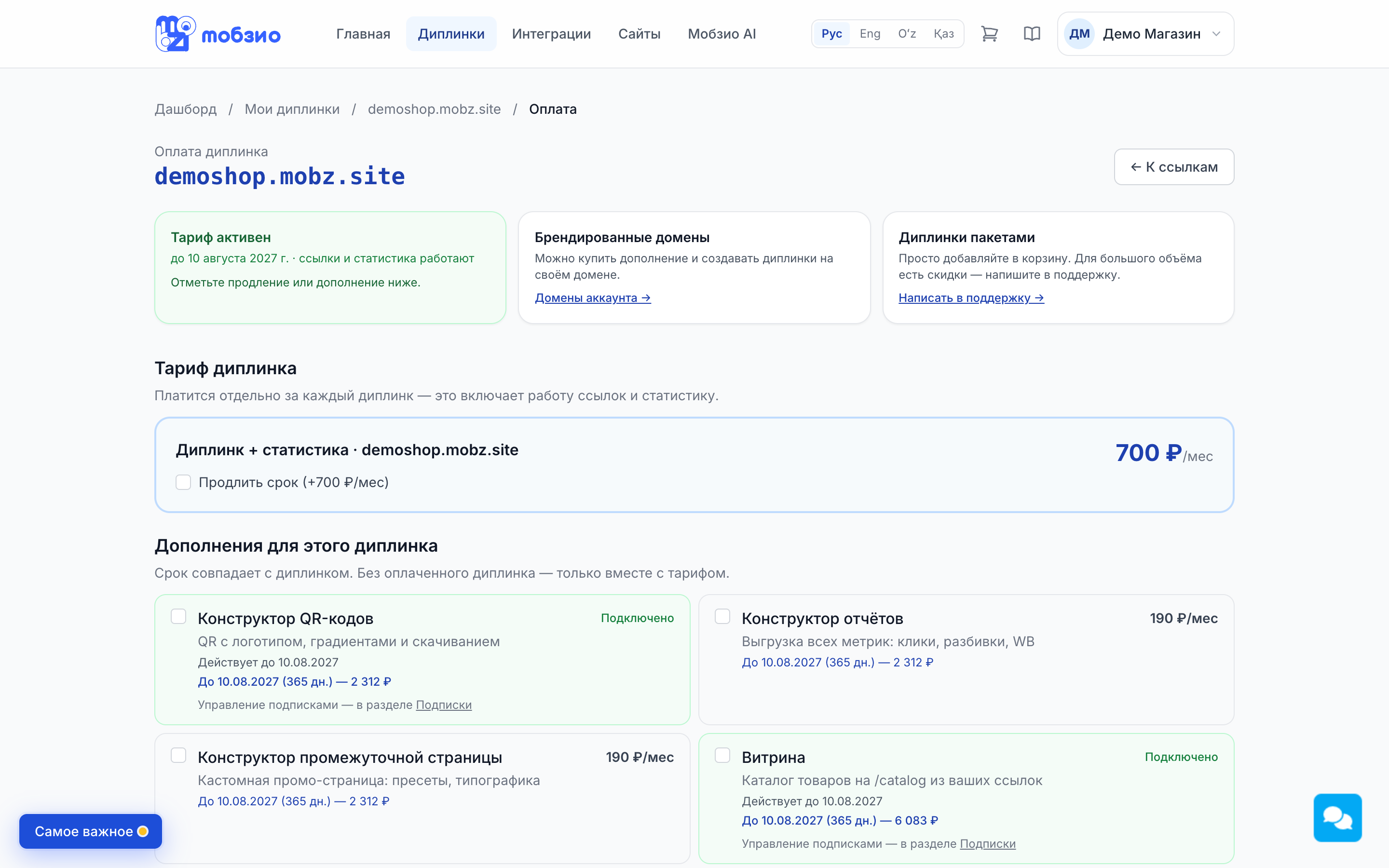This screenshot has height=868, width=1389.
Task: Check Продлить срок (+700 ₽/мес)
Action: (x=183, y=482)
